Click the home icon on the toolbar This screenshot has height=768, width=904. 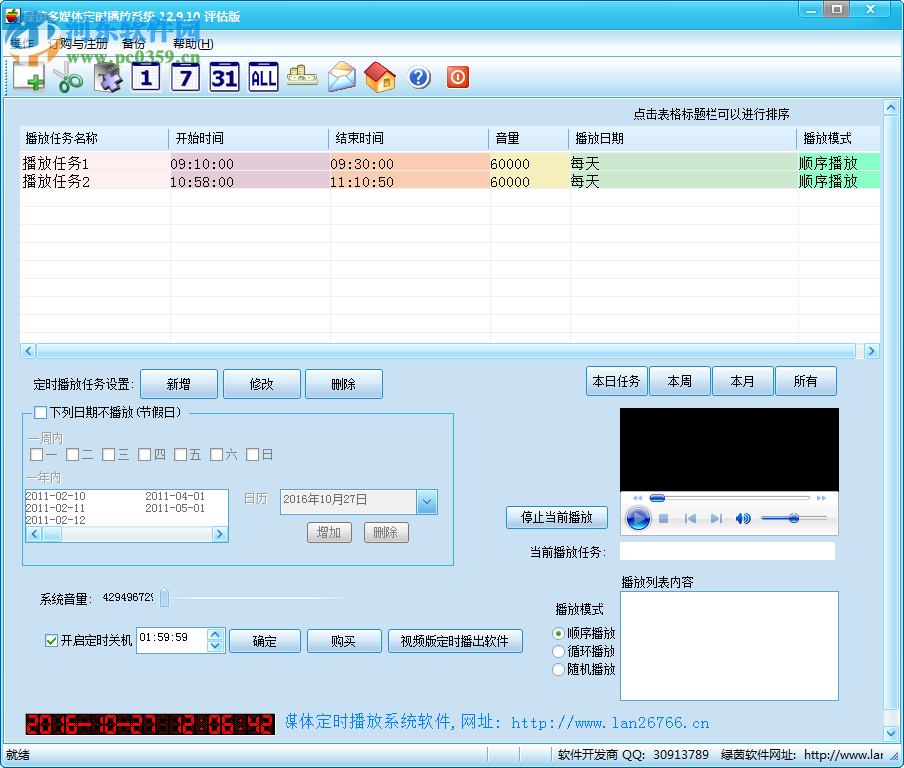380,77
